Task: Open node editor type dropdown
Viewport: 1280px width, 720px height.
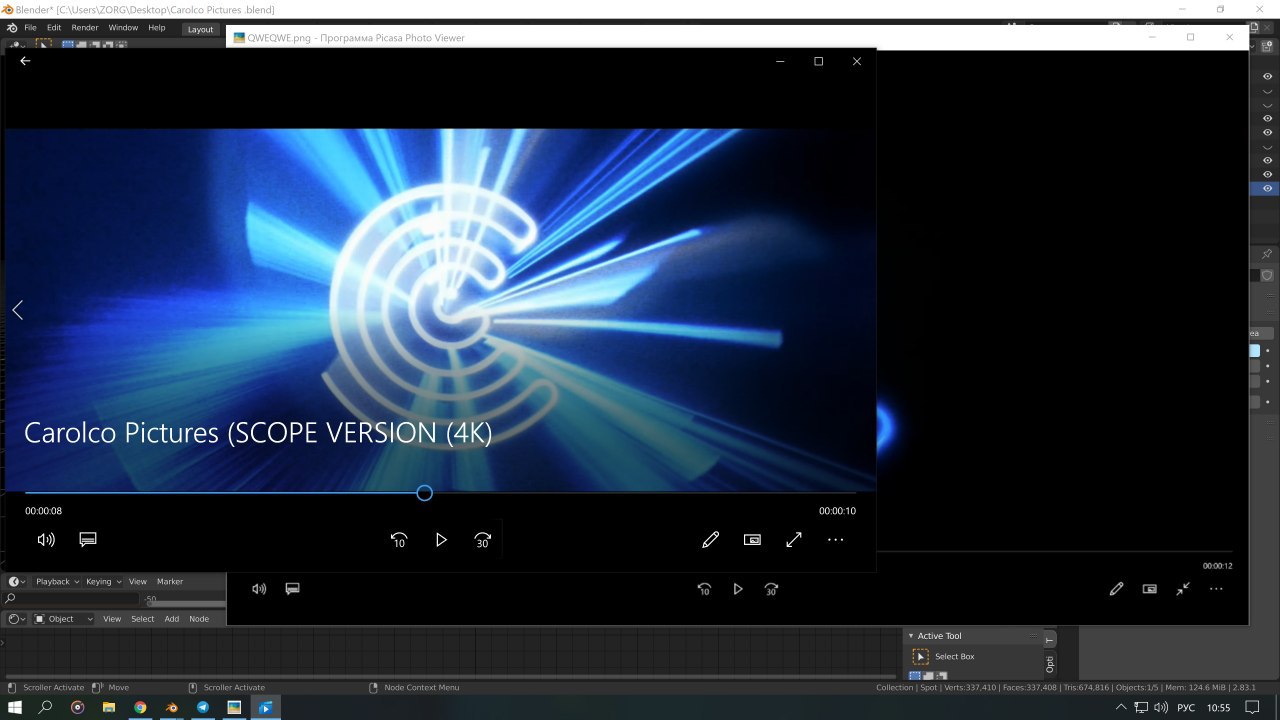Action: pyautogui.click(x=17, y=619)
